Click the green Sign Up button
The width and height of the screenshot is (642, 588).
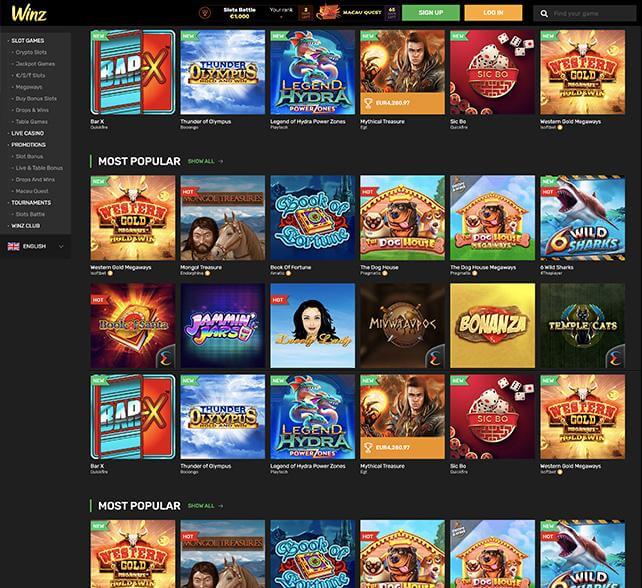[431, 13]
